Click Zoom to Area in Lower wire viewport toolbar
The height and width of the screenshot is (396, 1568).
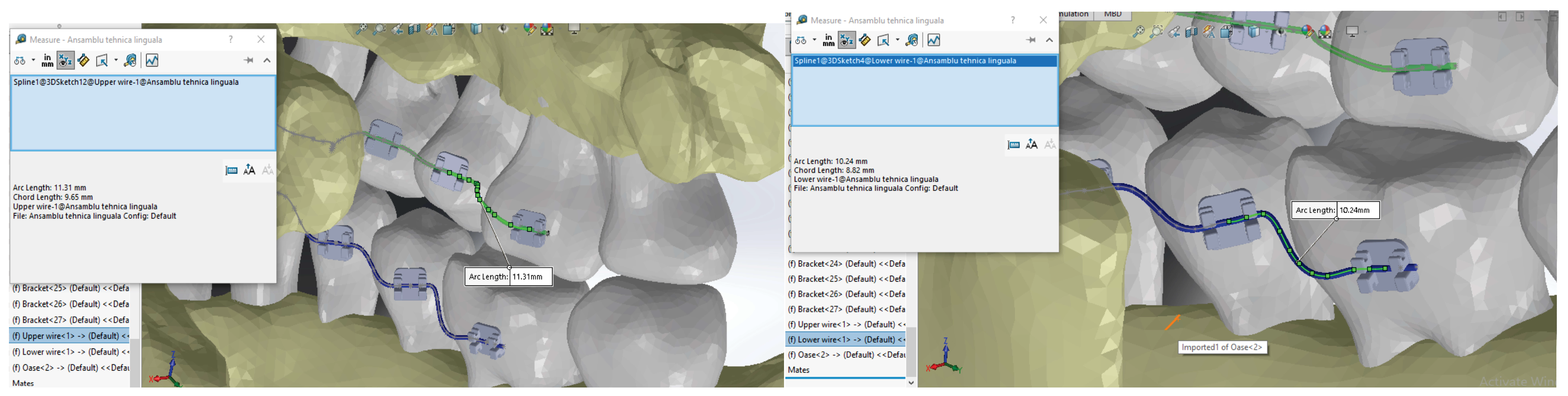tap(1156, 32)
